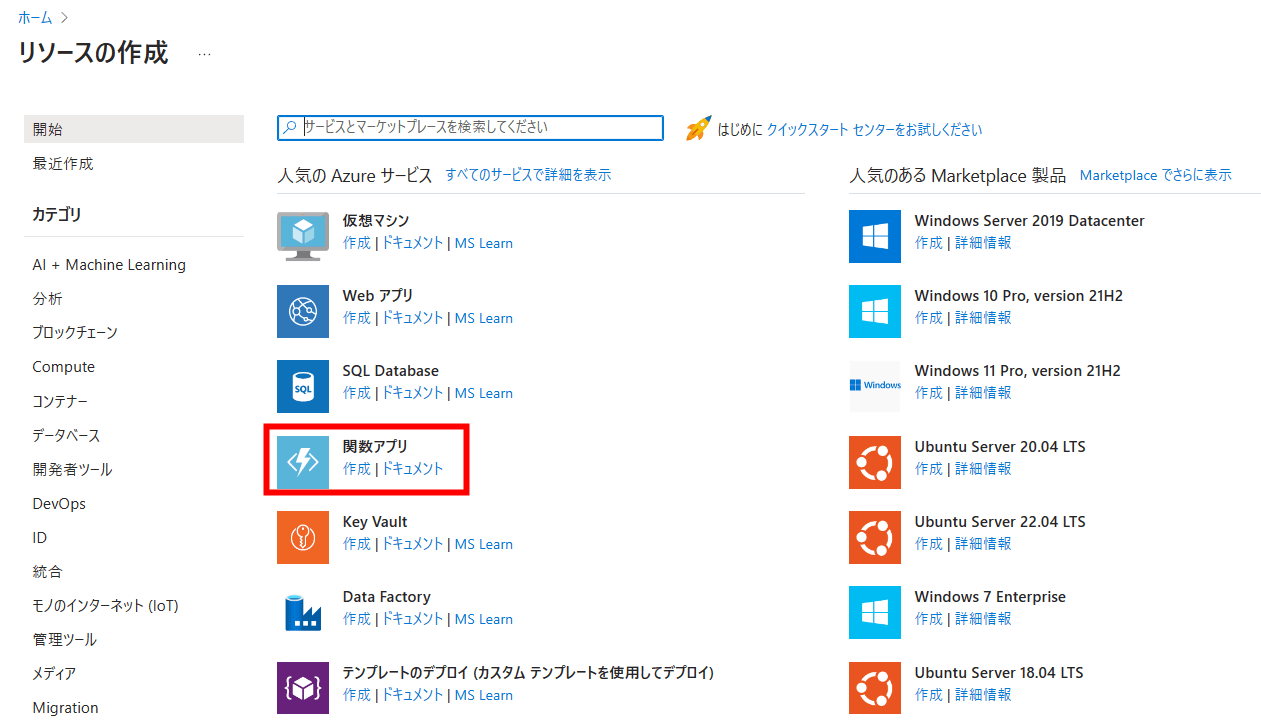Open the 分析 category
1261x728 pixels.
(x=47, y=299)
